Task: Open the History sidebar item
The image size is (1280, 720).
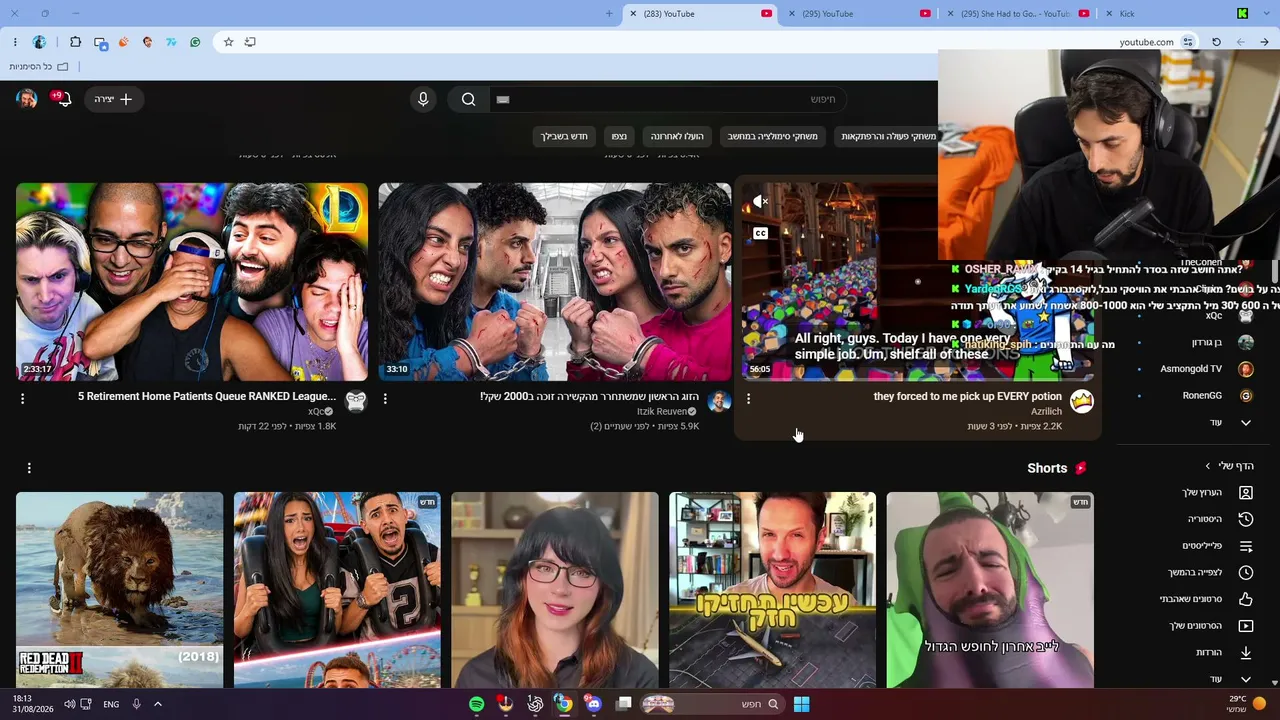Action: [x=1218, y=519]
